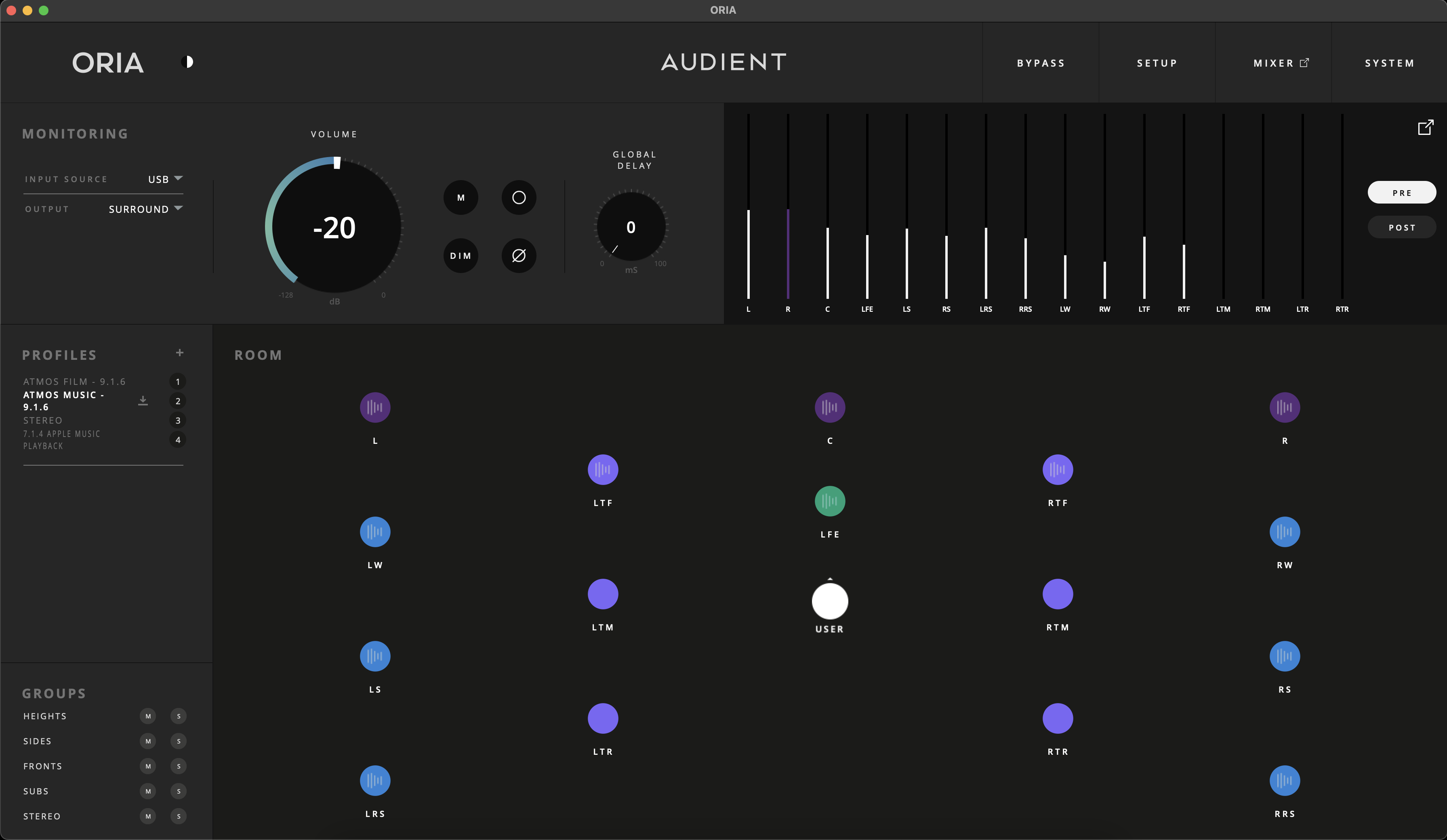Open the MIXER window tab

point(1273,63)
